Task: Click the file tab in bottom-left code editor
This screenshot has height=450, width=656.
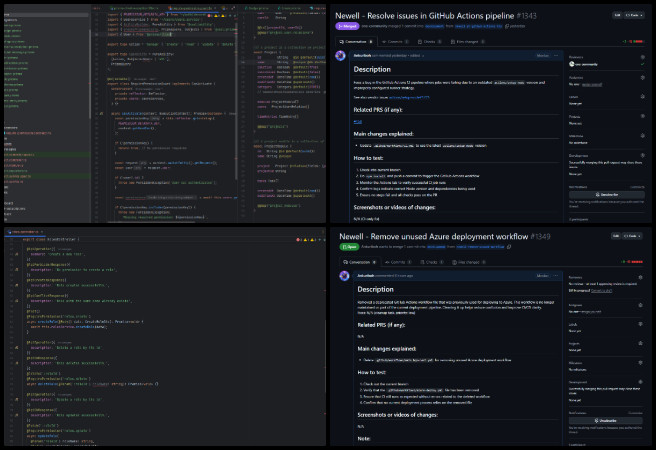Action: (25, 232)
